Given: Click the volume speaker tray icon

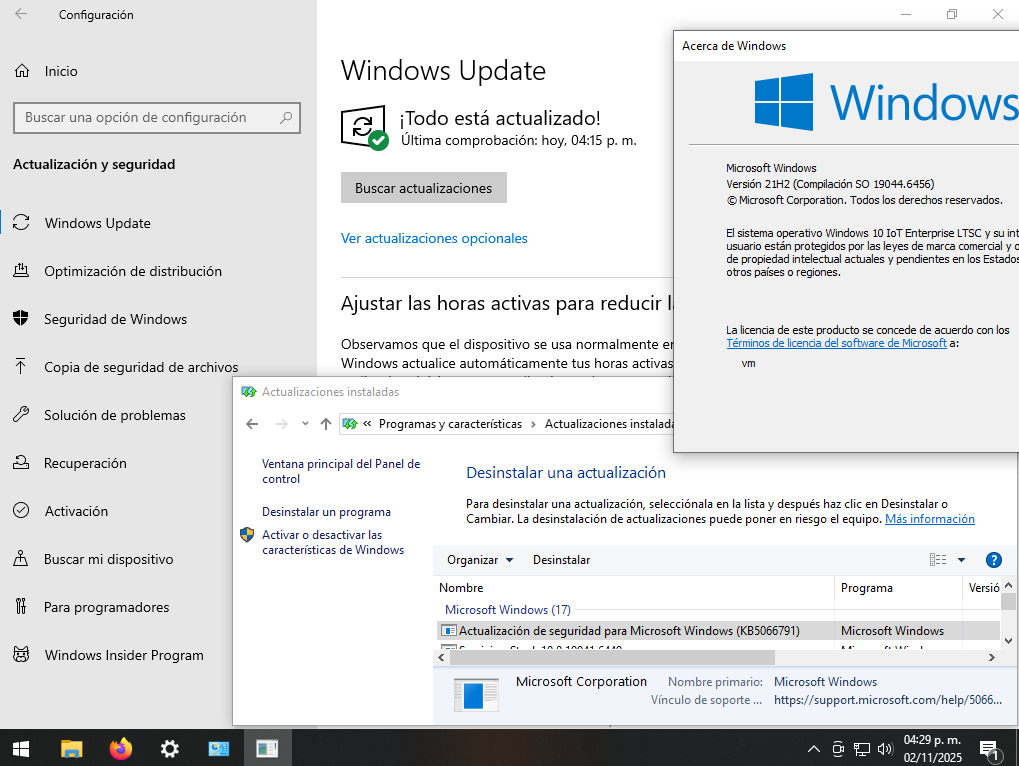Looking at the screenshot, I should pyautogui.click(x=885, y=749).
